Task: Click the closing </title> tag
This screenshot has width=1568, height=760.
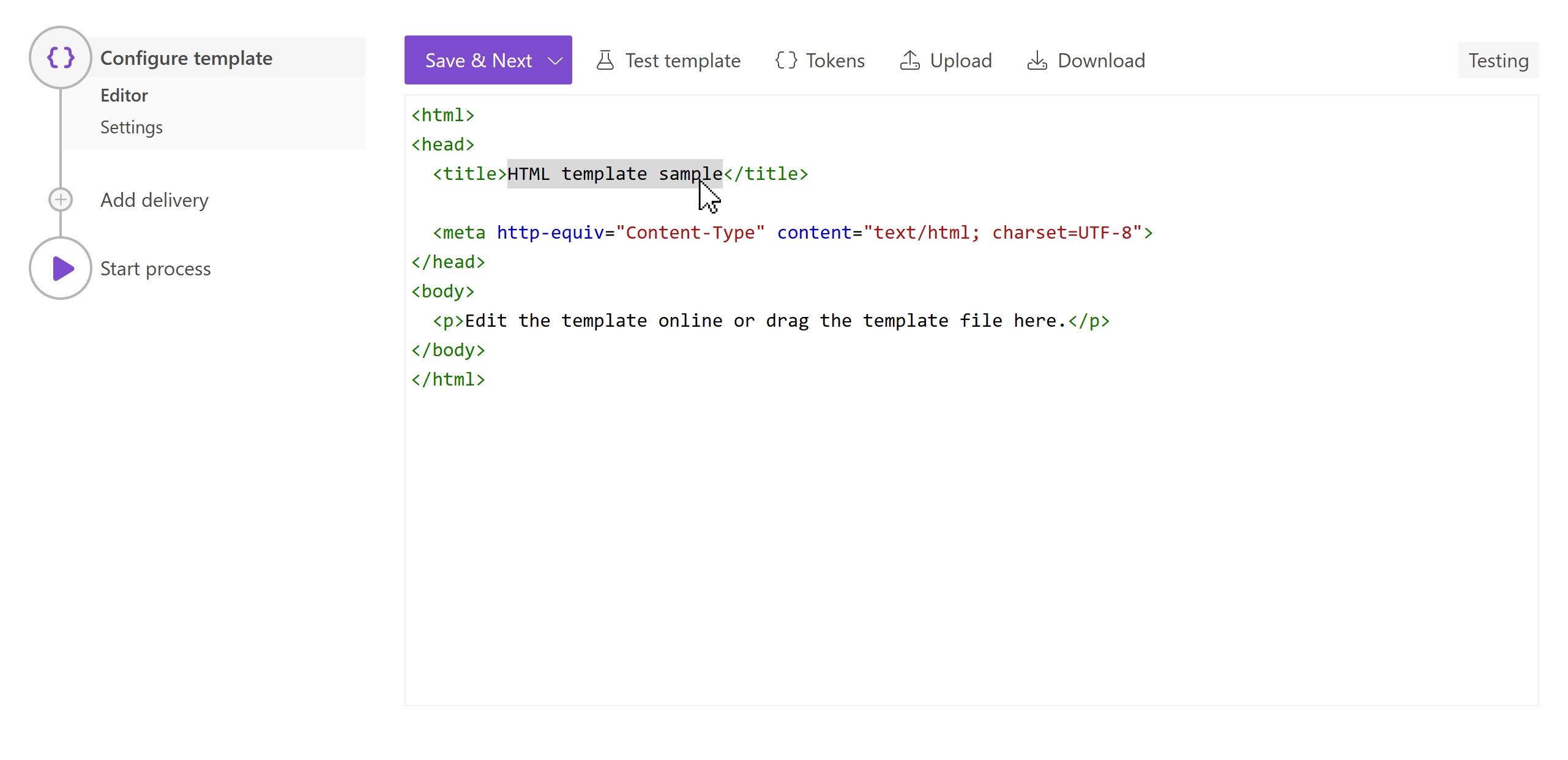Action: 766,174
